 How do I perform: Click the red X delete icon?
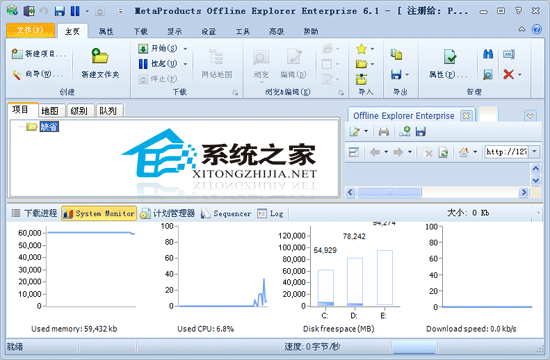coord(509,74)
